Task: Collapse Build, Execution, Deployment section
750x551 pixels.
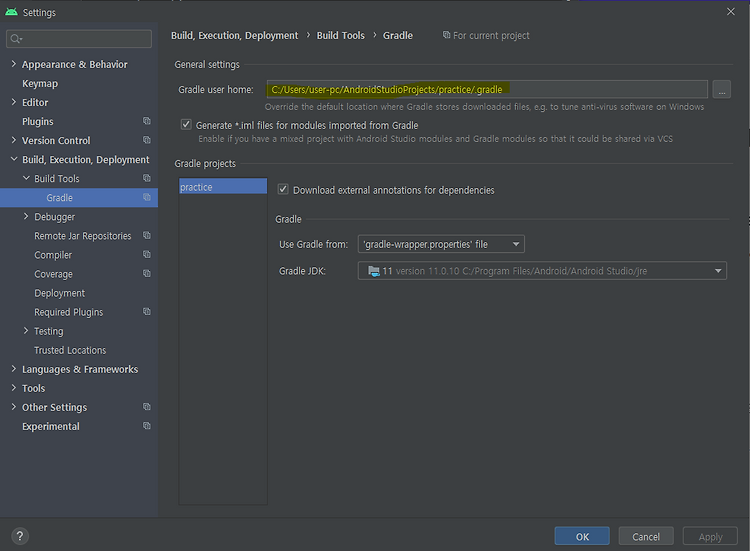Action: (x=14, y=159)
